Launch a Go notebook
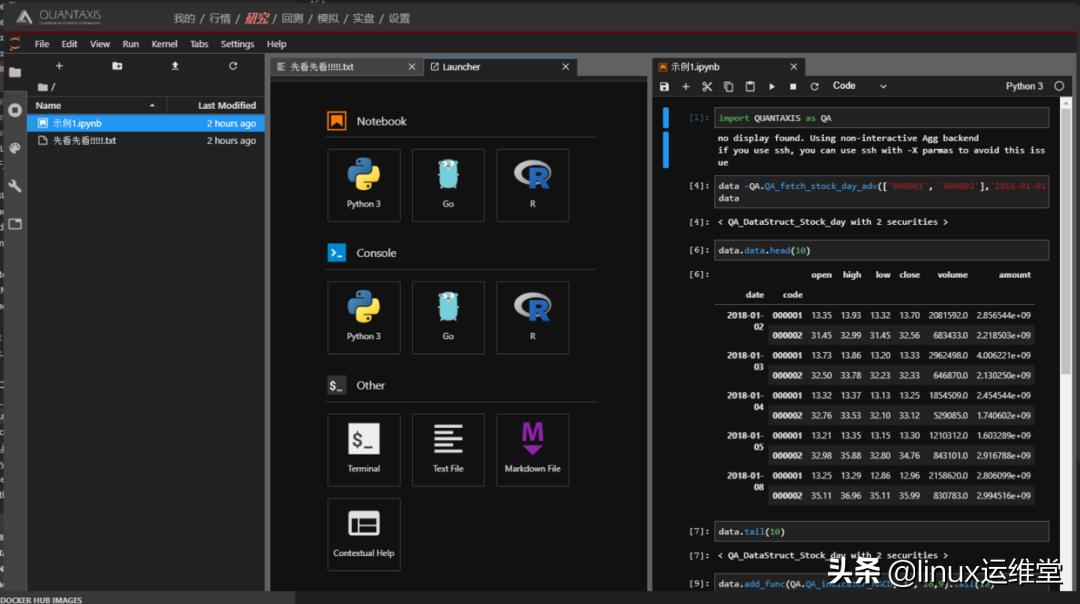This screenshot has height=604, width=1080. click(x=448, y=185)
